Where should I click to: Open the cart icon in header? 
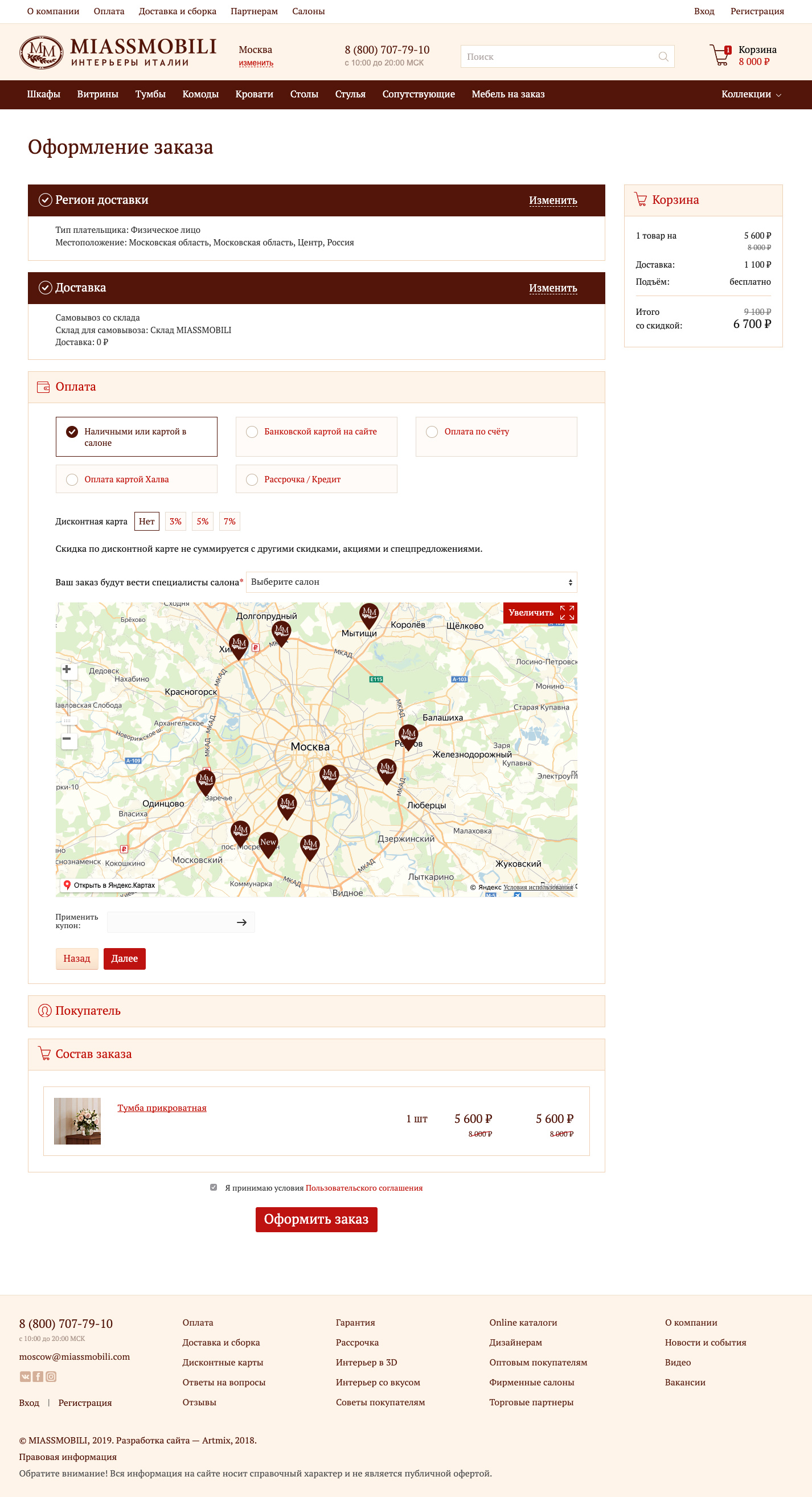[720, 55]
